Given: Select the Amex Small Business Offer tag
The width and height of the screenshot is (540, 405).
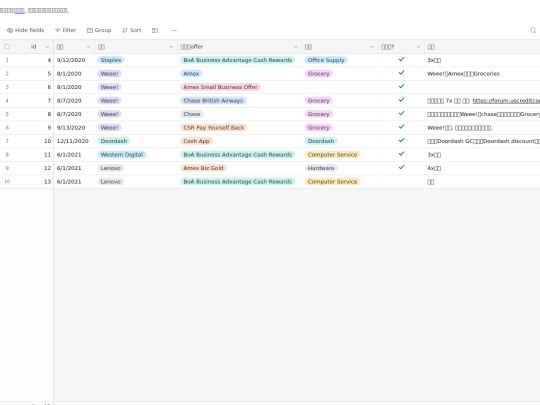Looking at the screenshot, I should coord(220,87).
